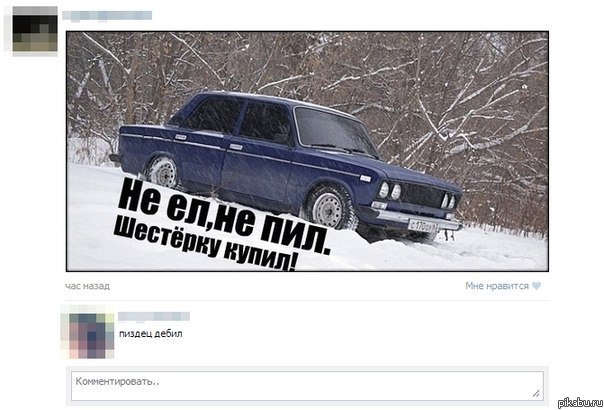Open the attached blue car photo
Image resolution: width=604 pixels, height=410 pixels.
point(307,151)
